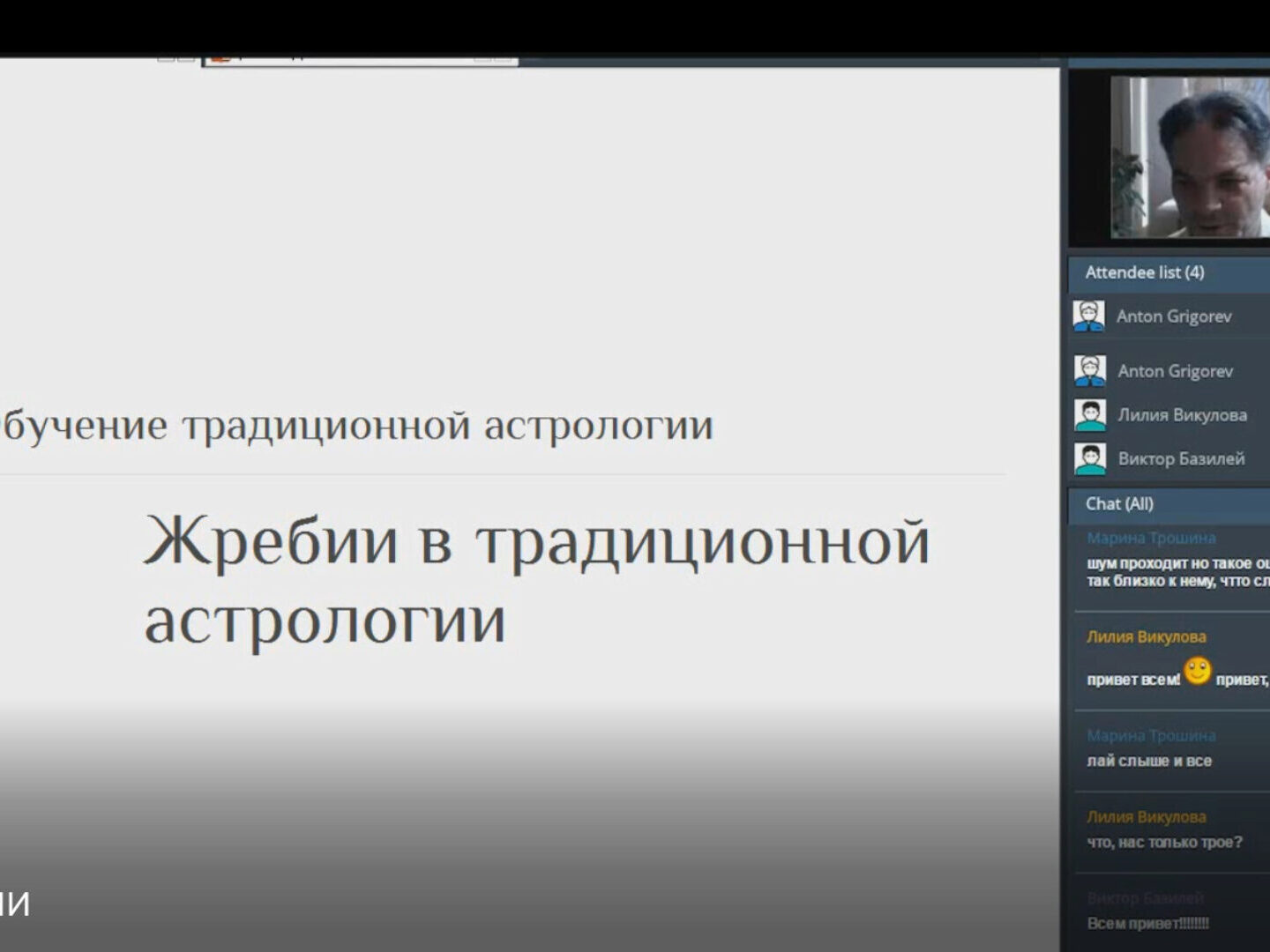
Task: Collapse the Chat (All) panel header
Action: [x=1119, y=504]
